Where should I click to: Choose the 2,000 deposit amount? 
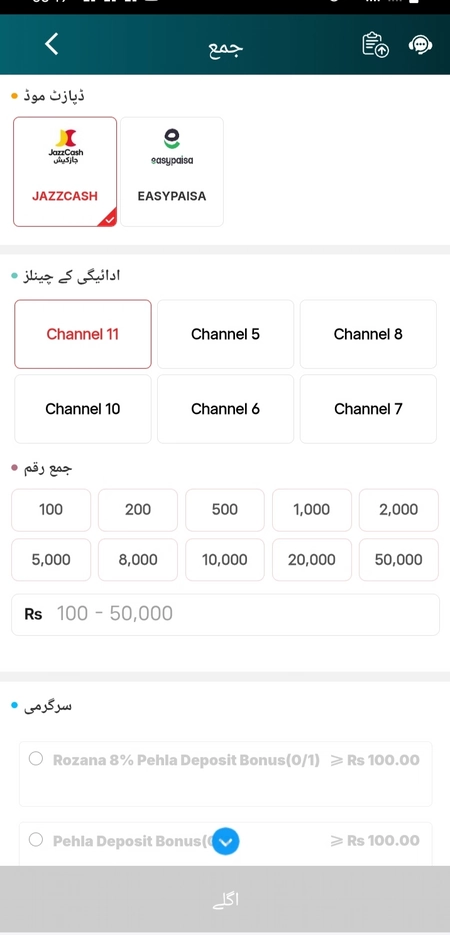pos(399,510)
